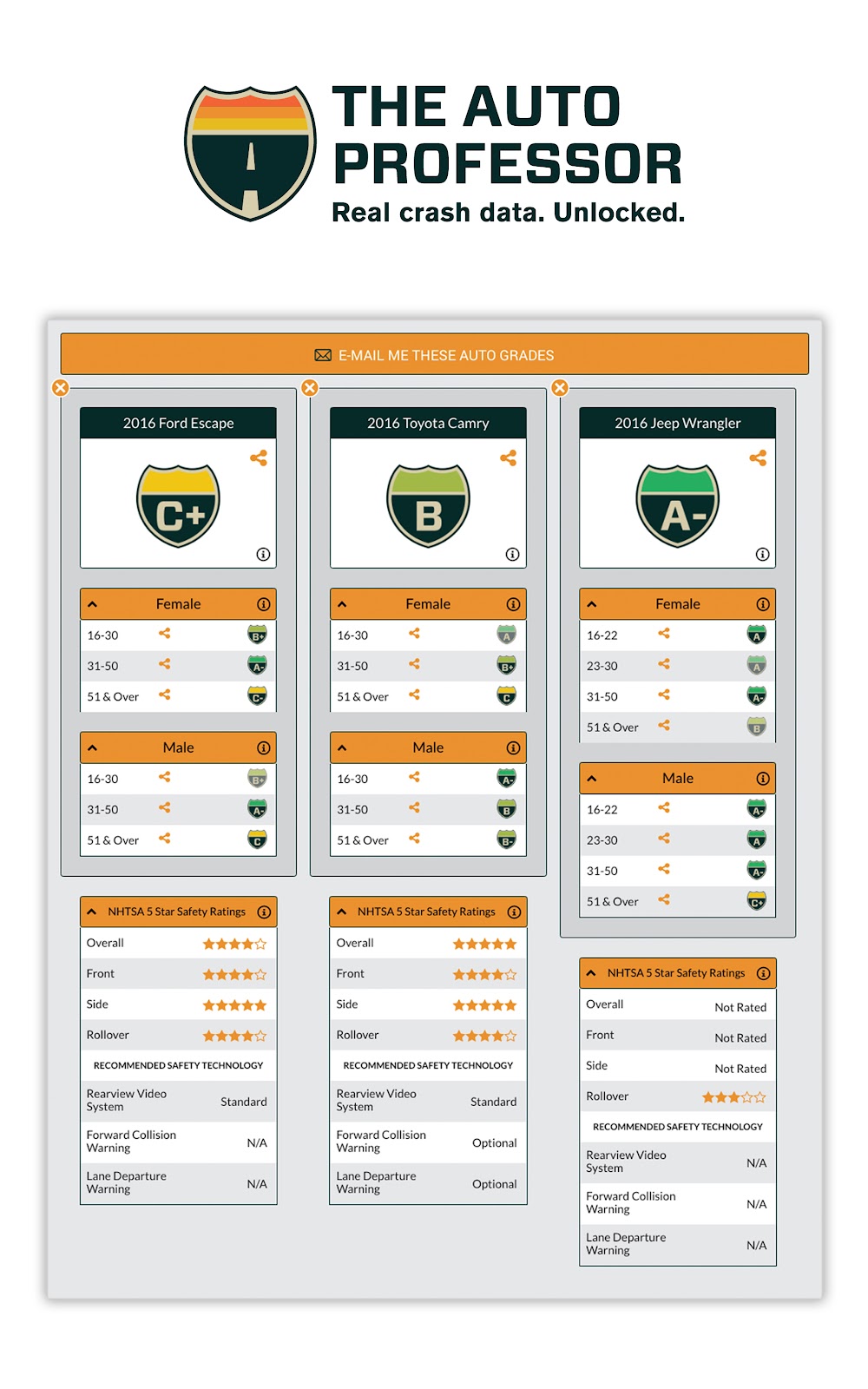The height and width of the screenshot is (1389, 868).
Task: Click Ford Escape Female 31-50 A- badge
Action: tap(258, 666)
